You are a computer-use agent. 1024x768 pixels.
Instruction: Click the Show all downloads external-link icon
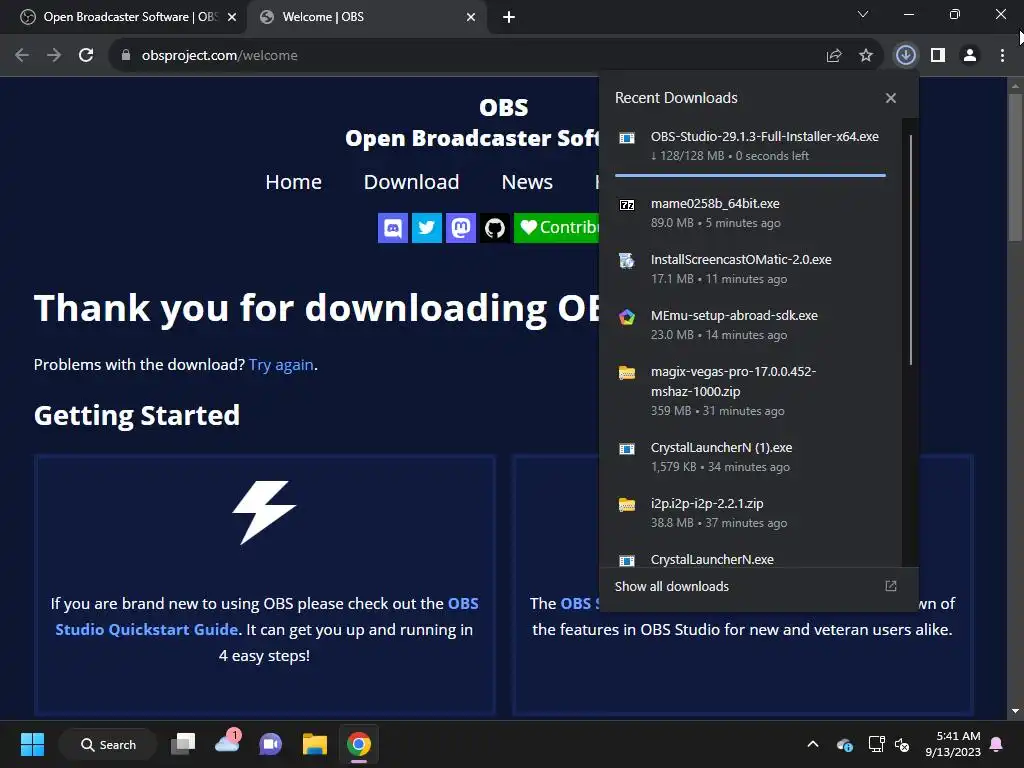point(891,586)
